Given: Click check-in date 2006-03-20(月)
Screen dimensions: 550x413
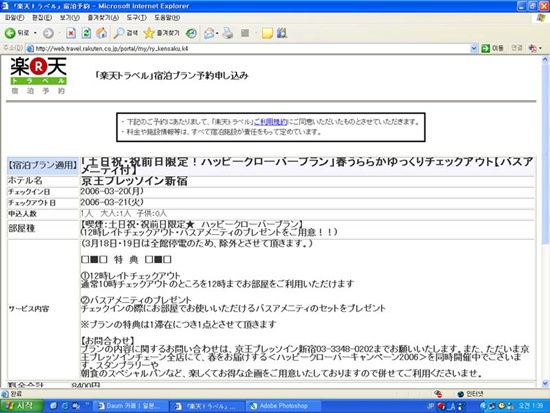Looking at the screenshot, I should click(112, 191).
